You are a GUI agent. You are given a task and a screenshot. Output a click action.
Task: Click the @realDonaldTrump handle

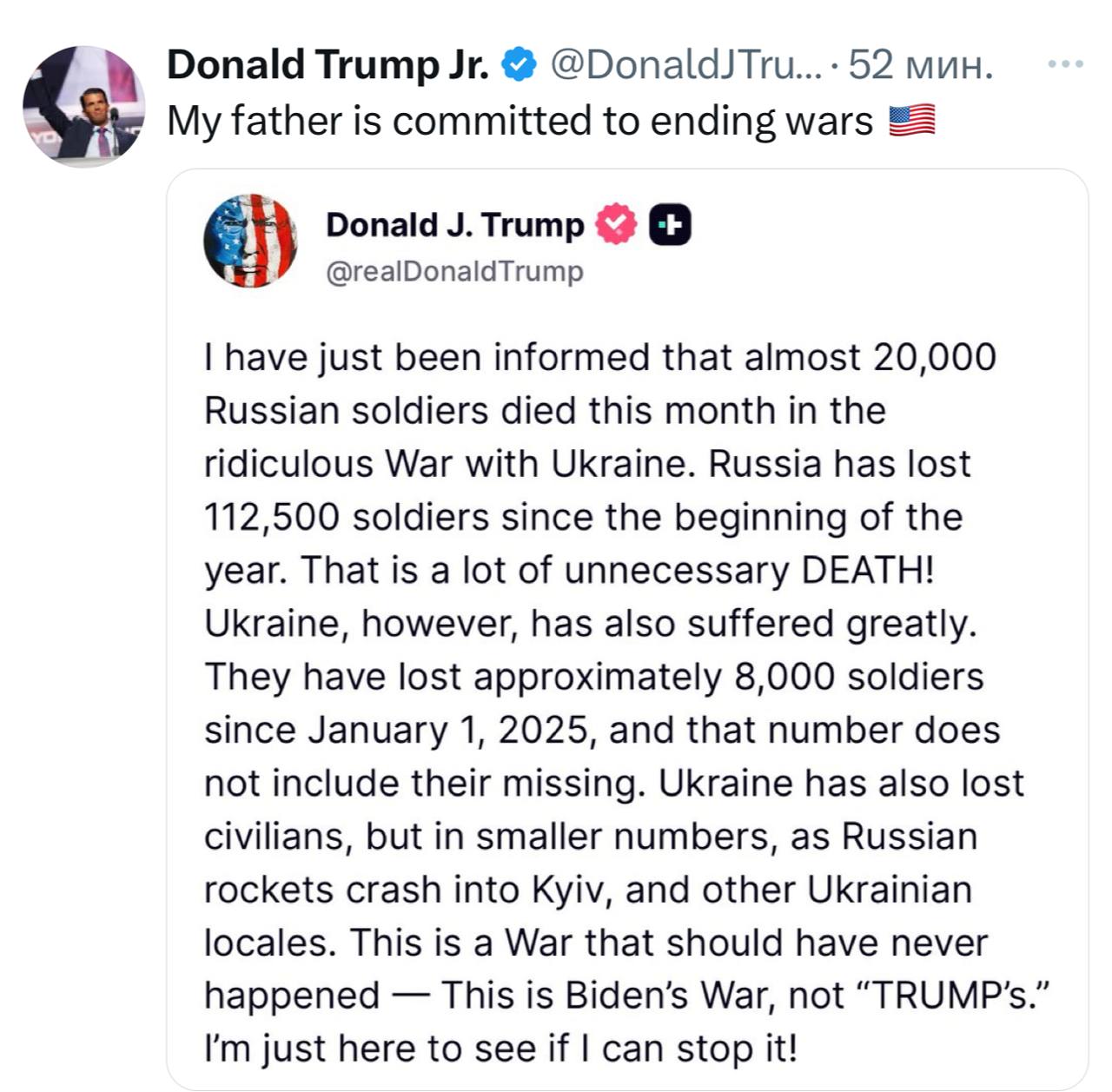(454, 272)
